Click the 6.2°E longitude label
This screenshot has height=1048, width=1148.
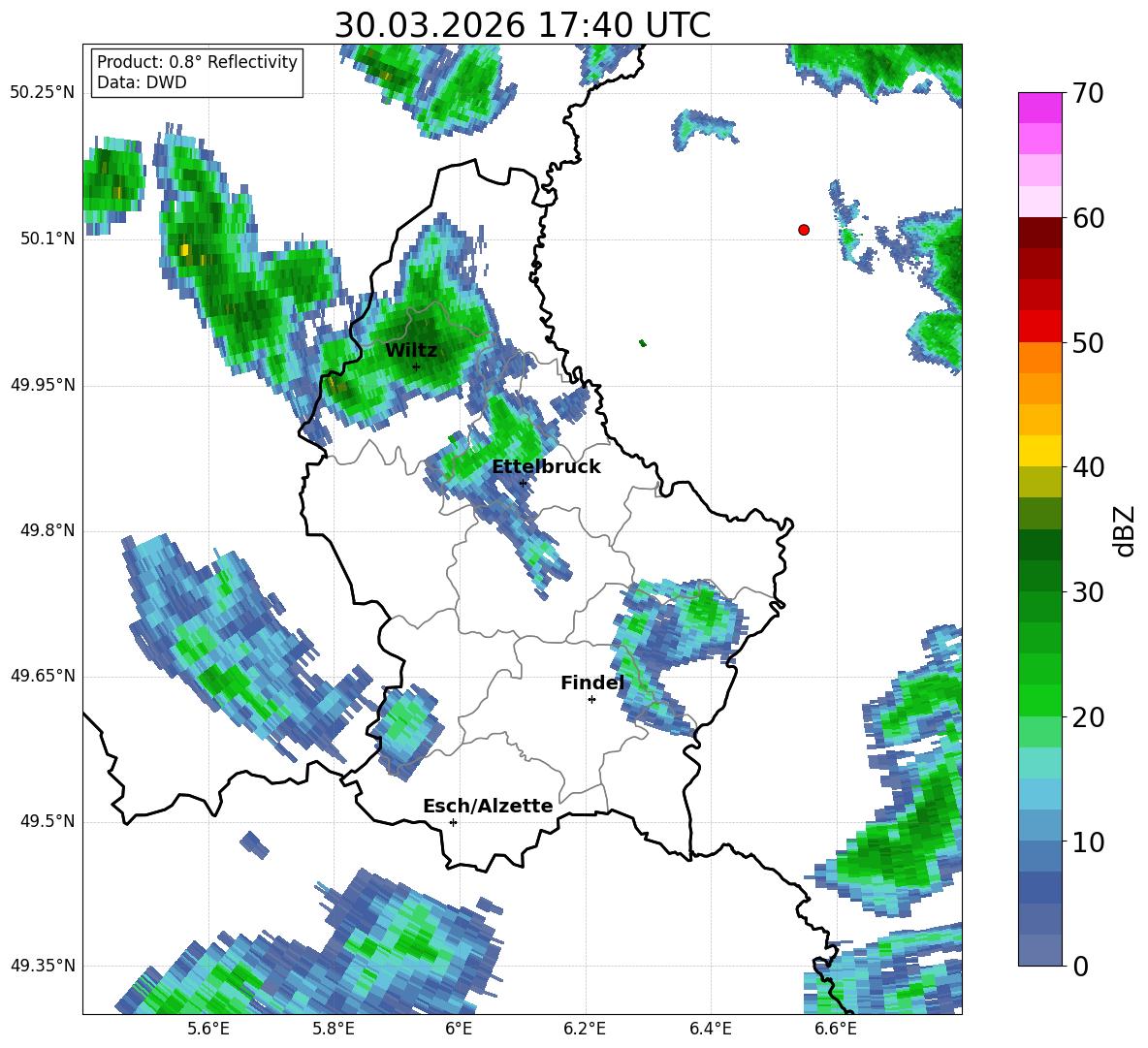585,1029
